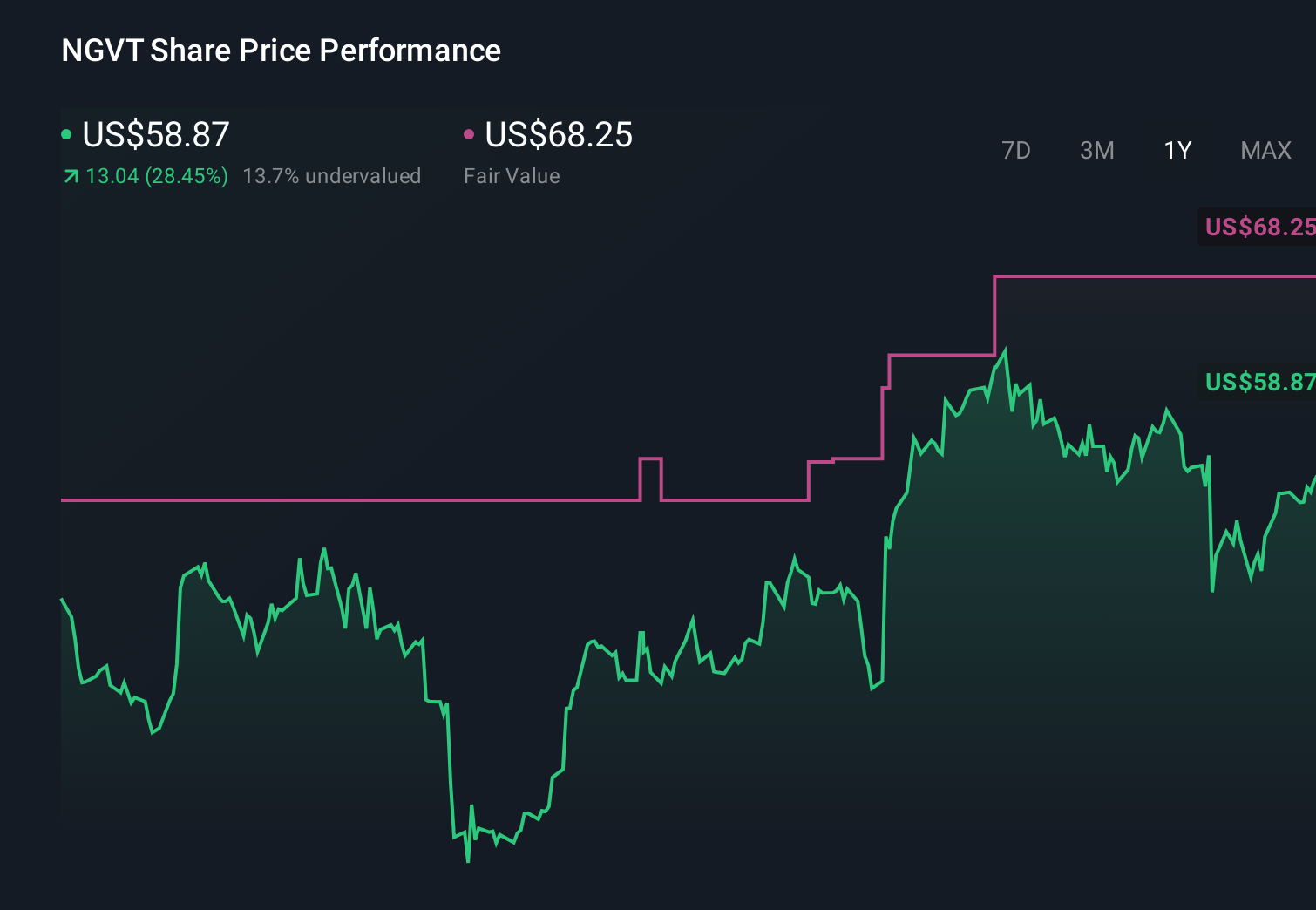1316x910 pixels.
Task: Toggle visibility of the undervalued indicator
Action: coord(332,176)
